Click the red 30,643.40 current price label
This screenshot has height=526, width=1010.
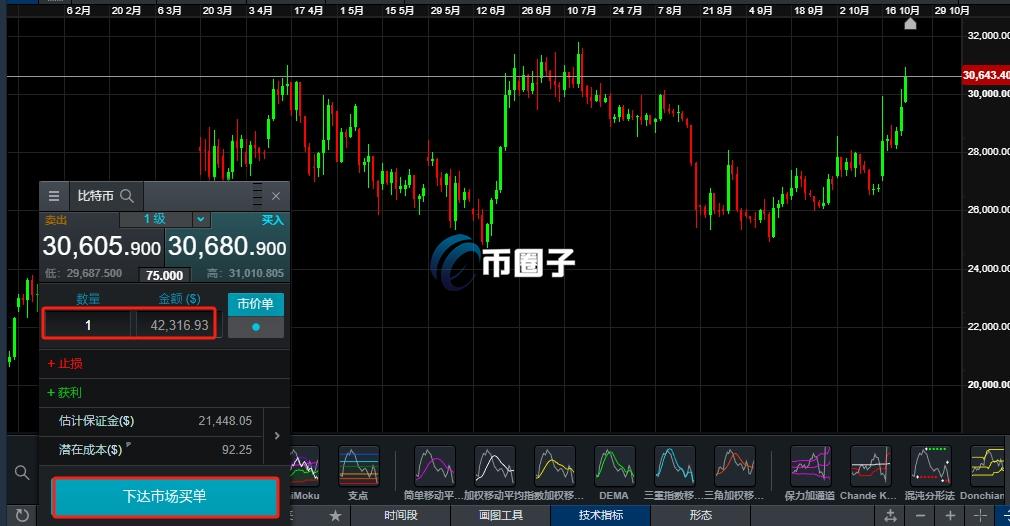tap(986, 75)
